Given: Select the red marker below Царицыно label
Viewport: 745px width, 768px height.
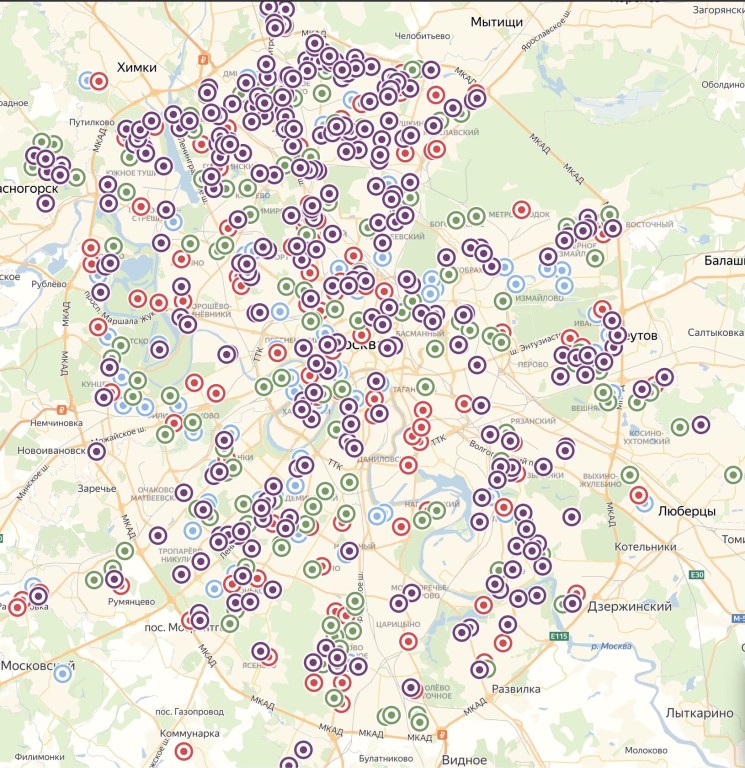Looking at the screenshot, I should coord(409,641).
